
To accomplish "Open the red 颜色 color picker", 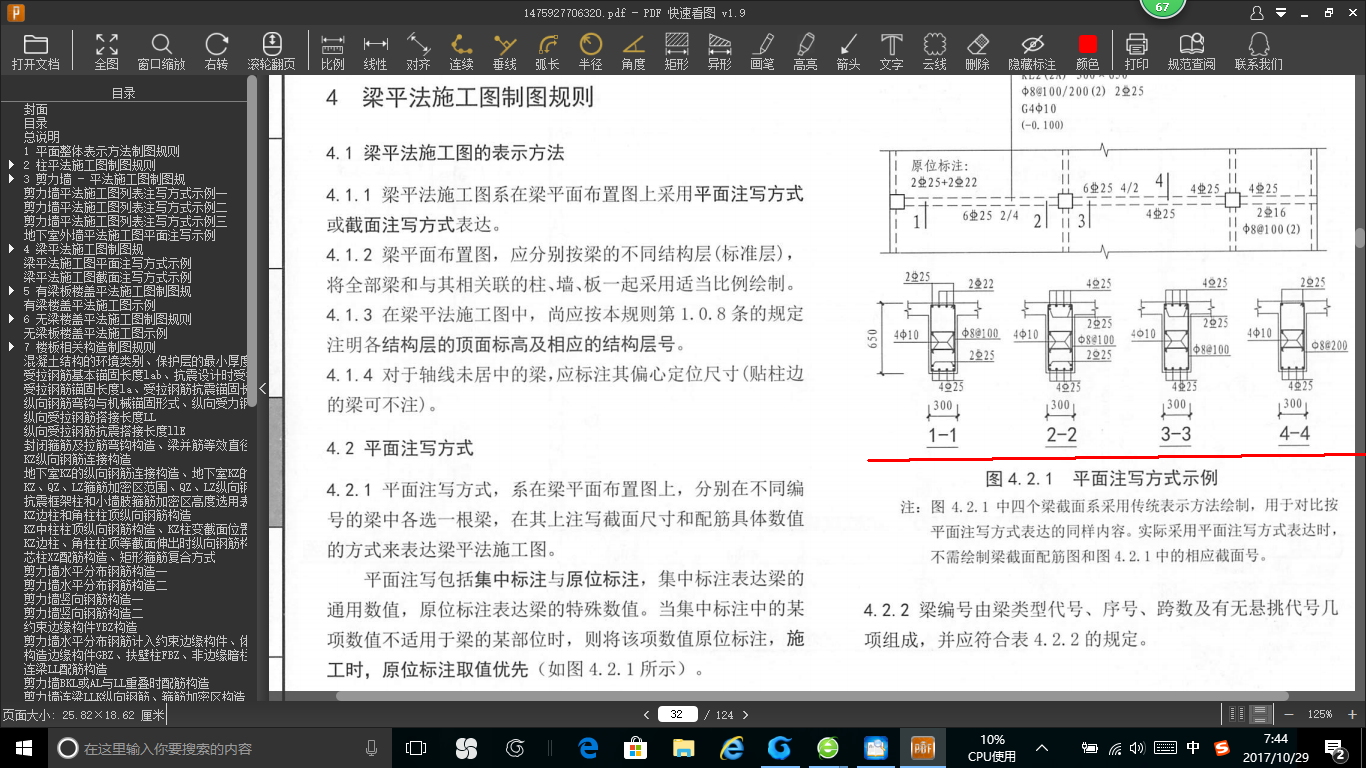I will [1087, 51].
